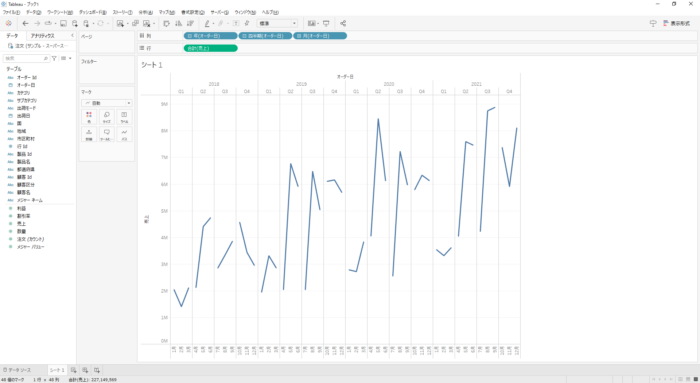This screenshot has height=383, width=700.
Task: Click the Run update refresh icon
Action: (100, 23)
